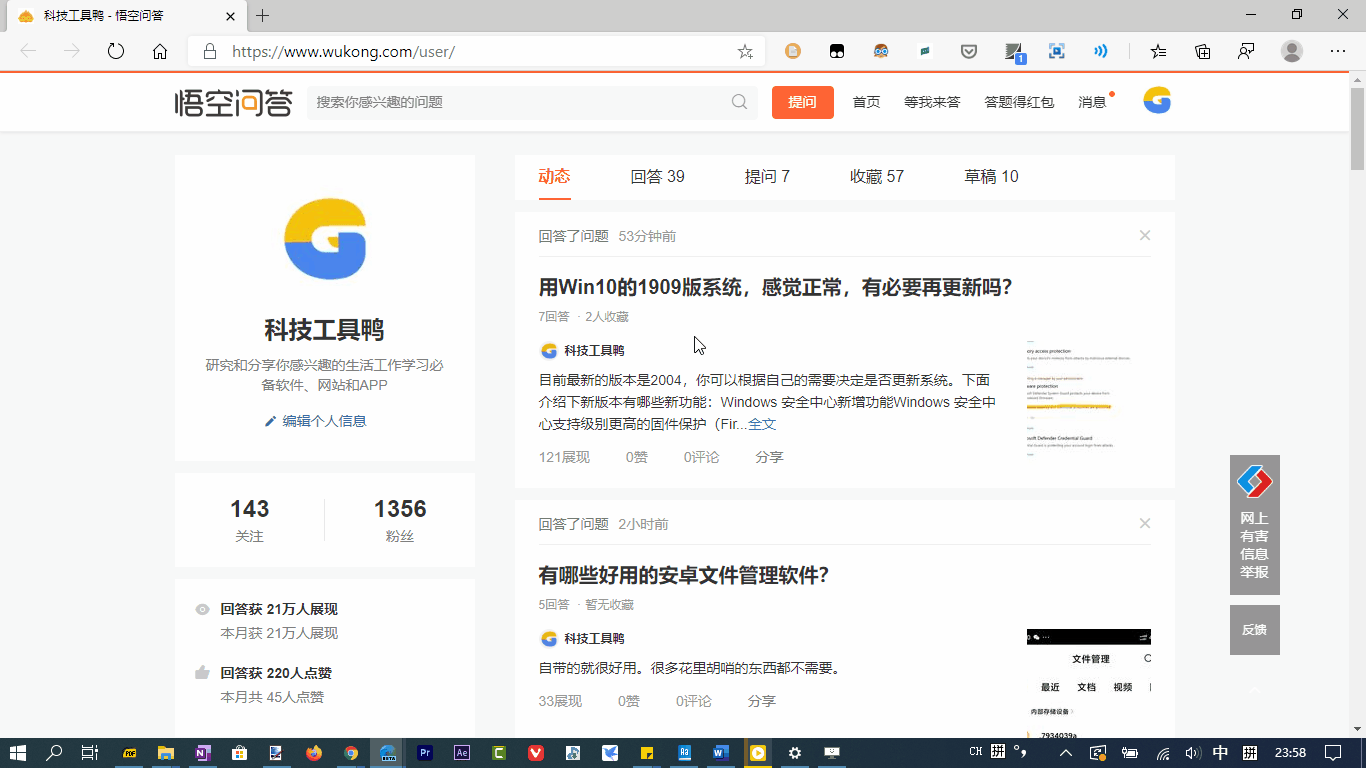Open the user avatar in the Wukong header
Viewport: 1366px width, 768px height.
click(1157, 101)
